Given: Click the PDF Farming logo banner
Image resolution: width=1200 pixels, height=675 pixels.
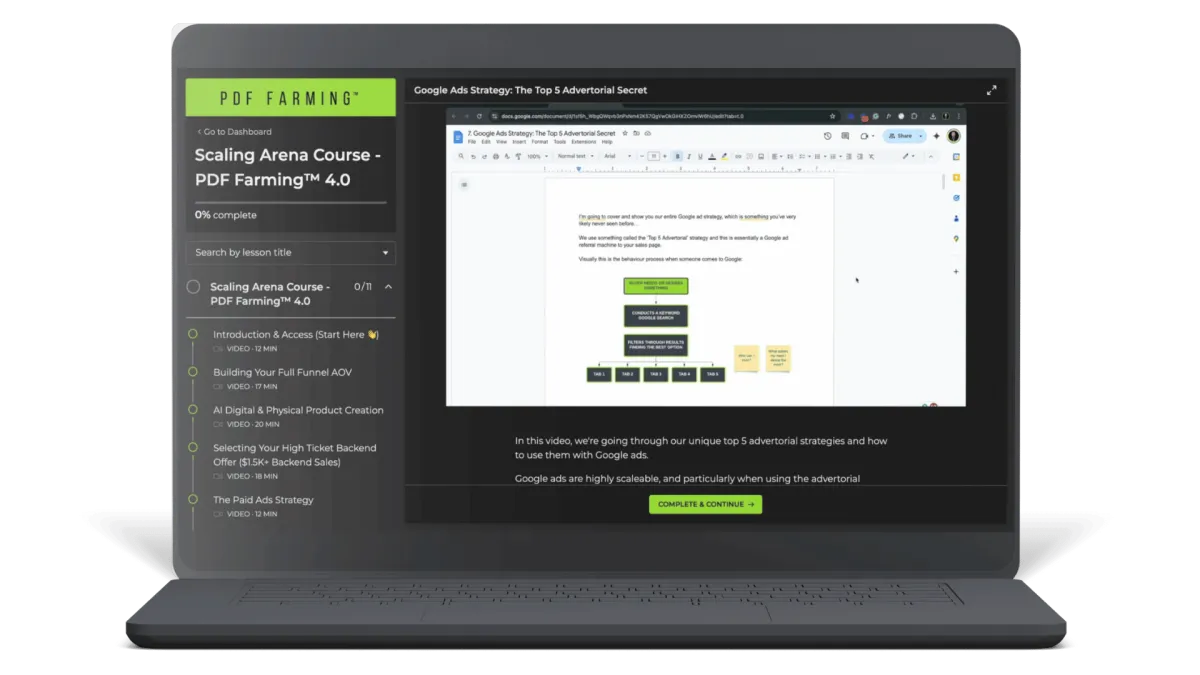Looking at the screenshot, I should (x=290, y=98).
